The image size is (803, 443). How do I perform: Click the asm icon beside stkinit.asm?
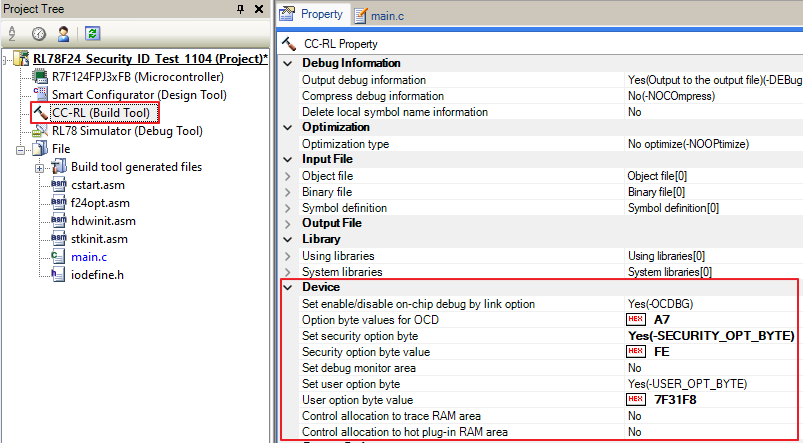[x=58, y=239]
